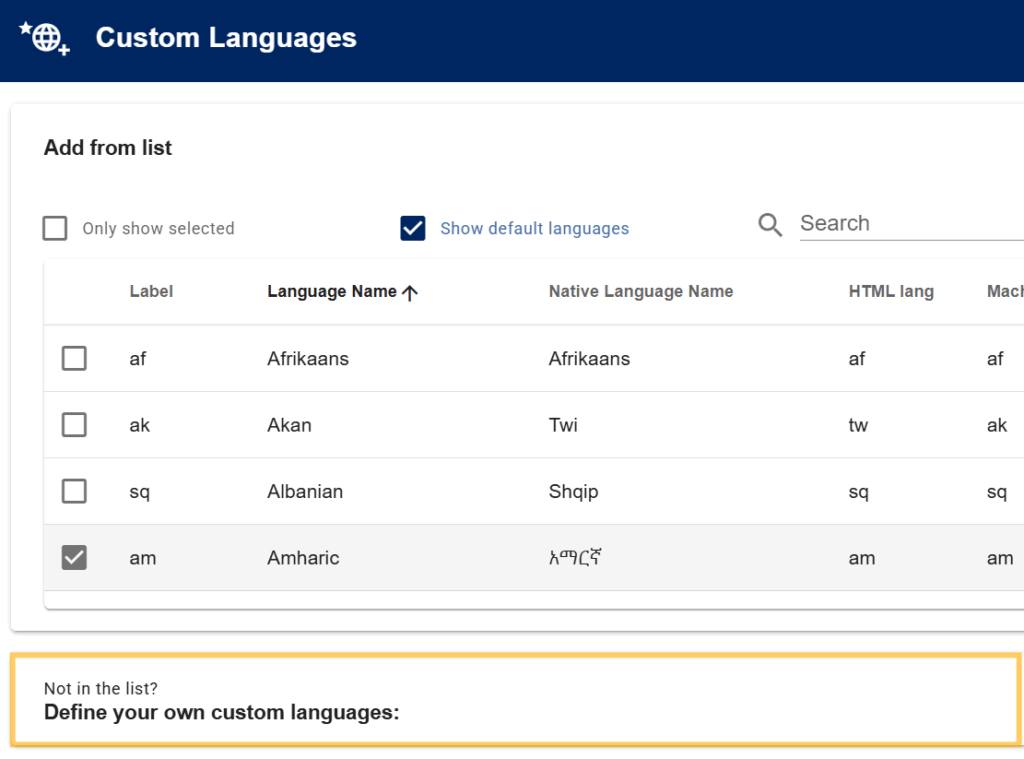1024x759 pixels.
Task: Click the HTML lang column header
Action: coord(891,292)
